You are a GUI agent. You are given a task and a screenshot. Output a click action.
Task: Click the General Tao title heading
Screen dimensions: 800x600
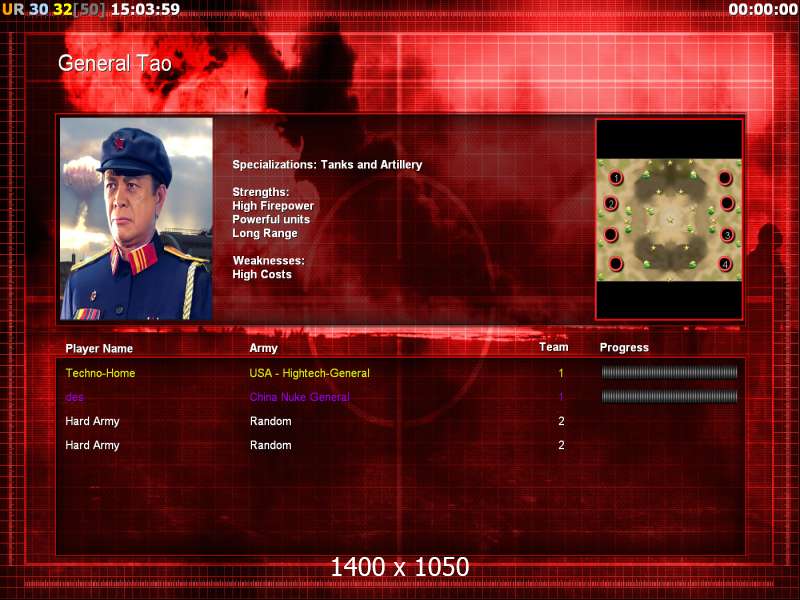(x=115, y=63)
